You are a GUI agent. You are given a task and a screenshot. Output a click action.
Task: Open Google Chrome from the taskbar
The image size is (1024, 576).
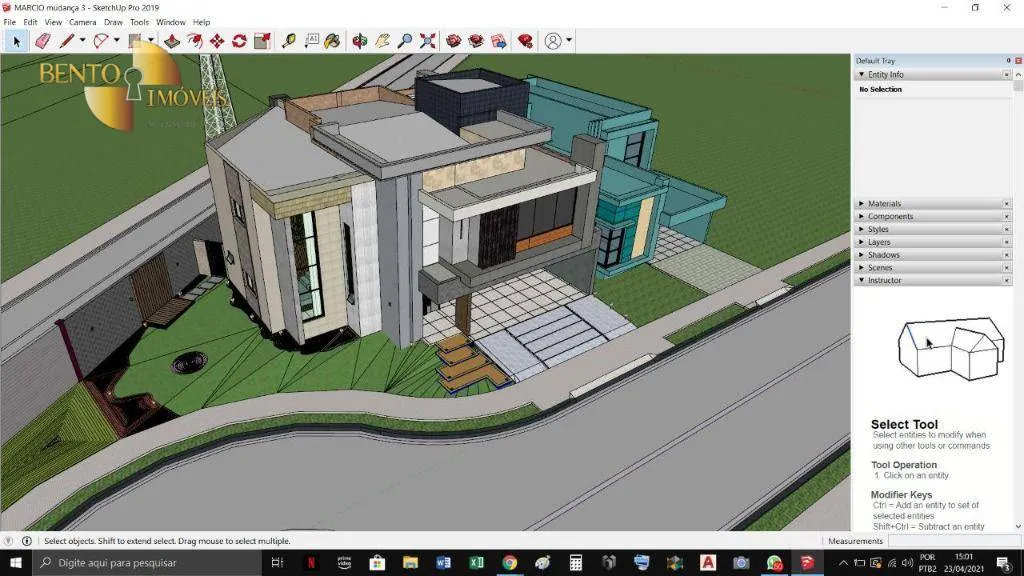pyautogui.click(x=509, y=562)
